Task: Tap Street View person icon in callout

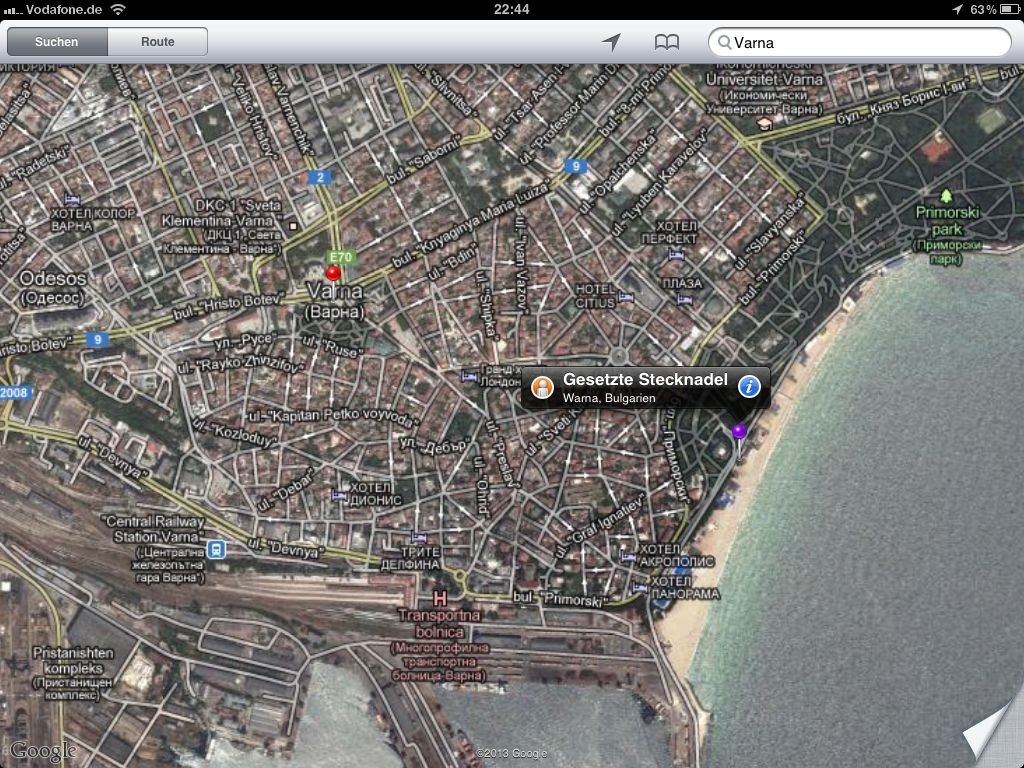Action: 542,387
